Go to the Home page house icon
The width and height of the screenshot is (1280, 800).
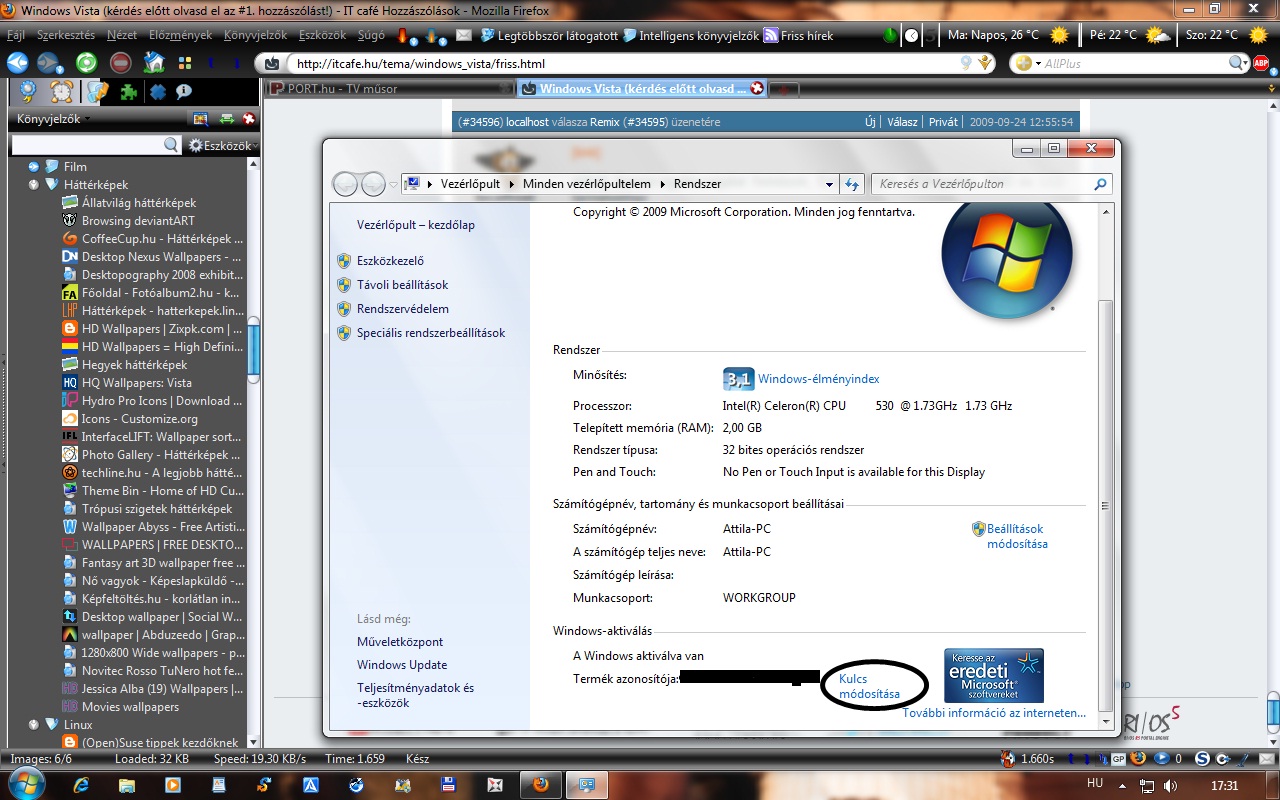tap(153, 63)
